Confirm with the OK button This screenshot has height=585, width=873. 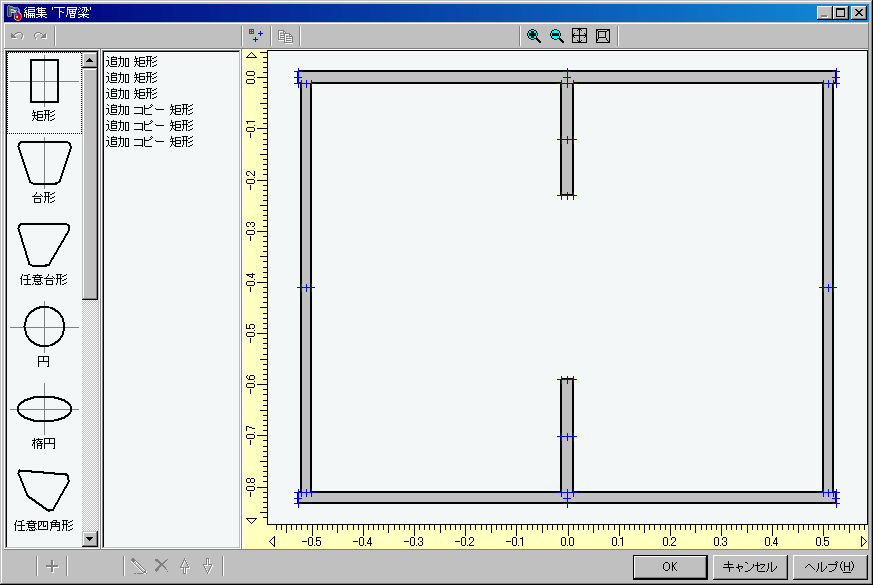click(x=670, y=567)
